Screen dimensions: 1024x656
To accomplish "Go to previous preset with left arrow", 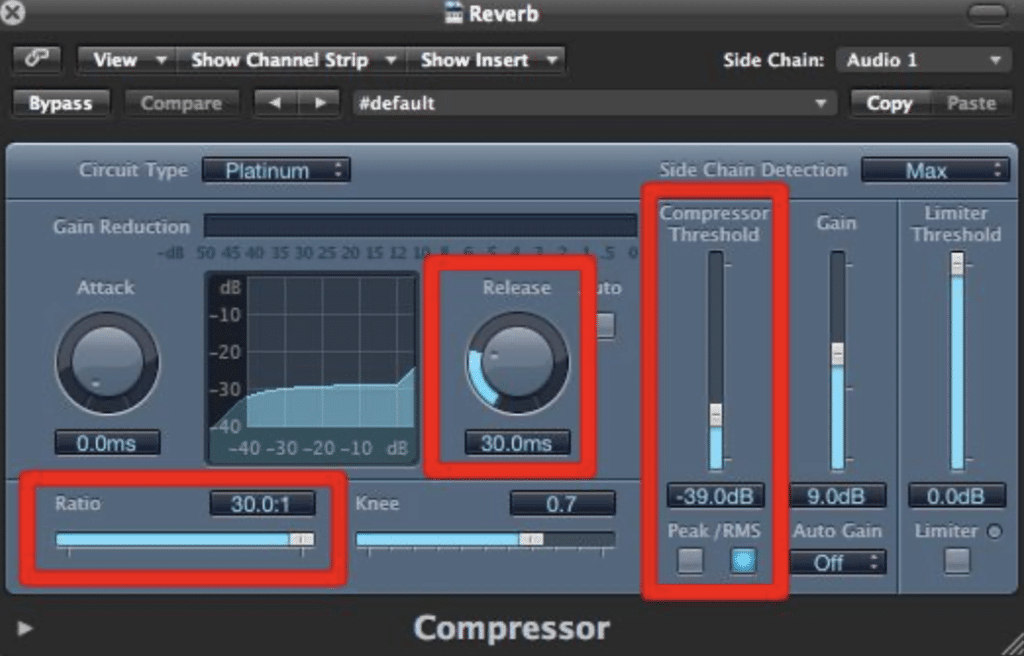I will pyautogui.click(x=276, y=103).
